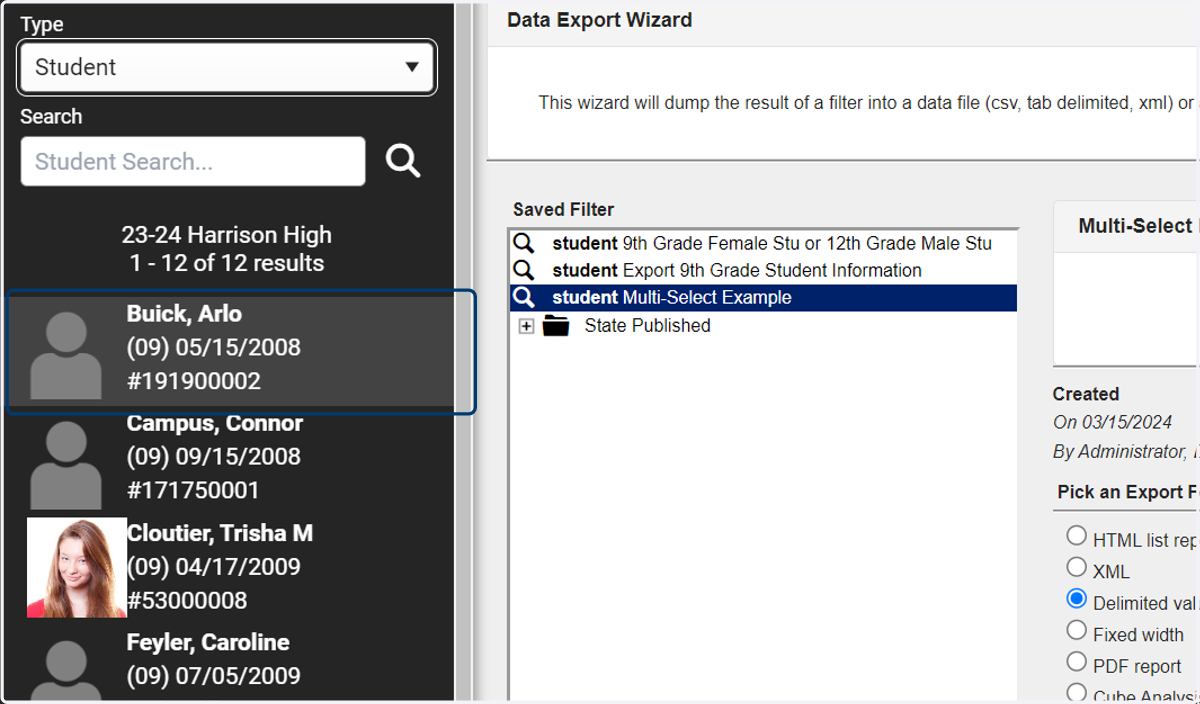Click Feyler, Caroline's placeholder avatar
1200x704 pixels.
coord(66,672)
